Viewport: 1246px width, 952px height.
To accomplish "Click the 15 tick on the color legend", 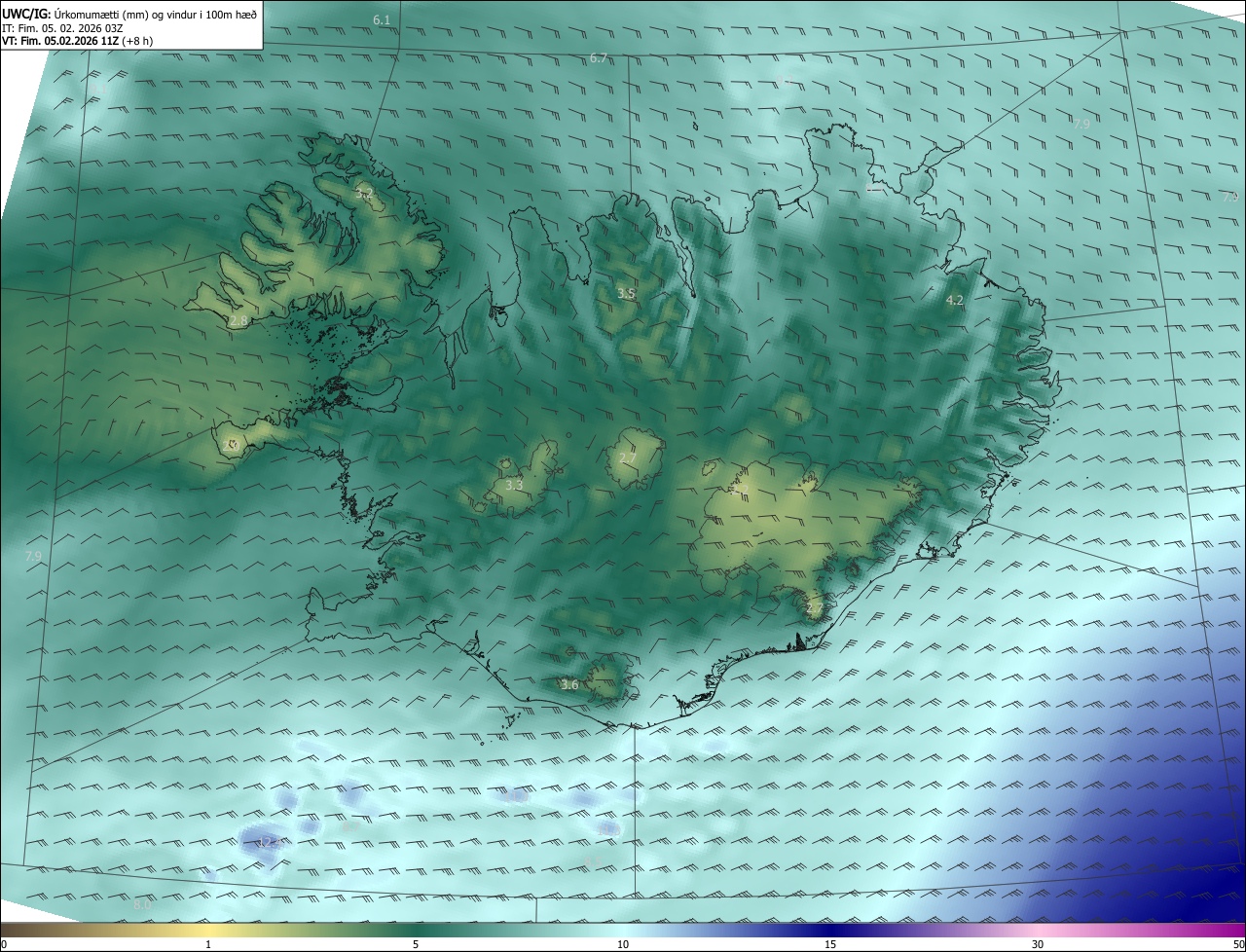I will (x=830, y=944).
